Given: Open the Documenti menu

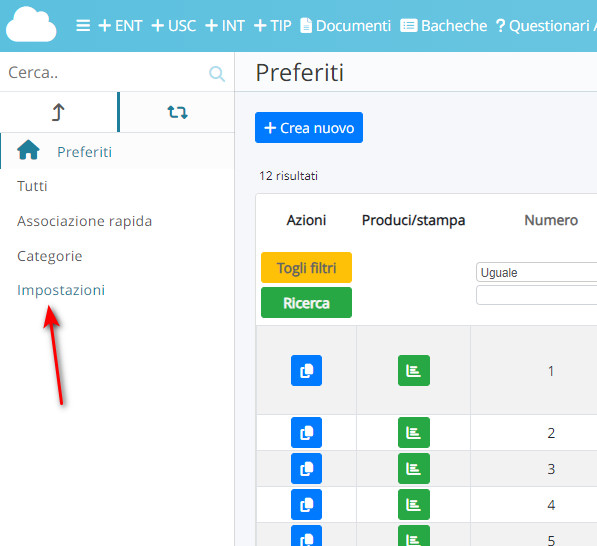Looking at the screenshot, I should (x=345, y=26).
